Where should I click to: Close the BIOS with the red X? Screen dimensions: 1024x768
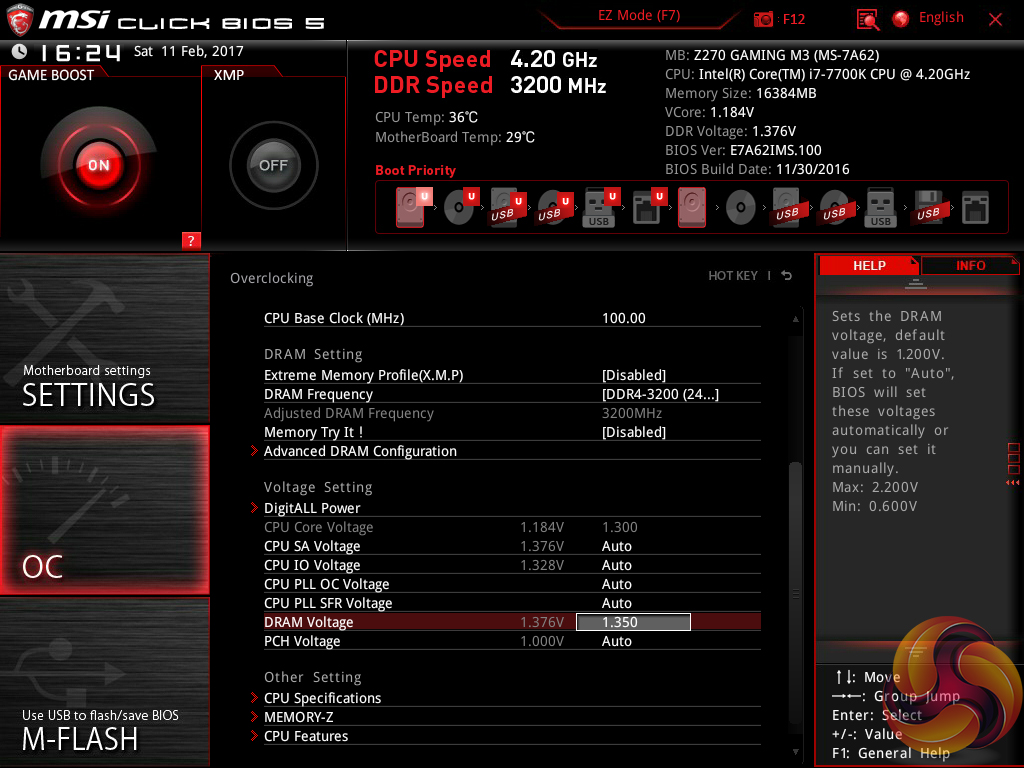[x=995, y=20]
